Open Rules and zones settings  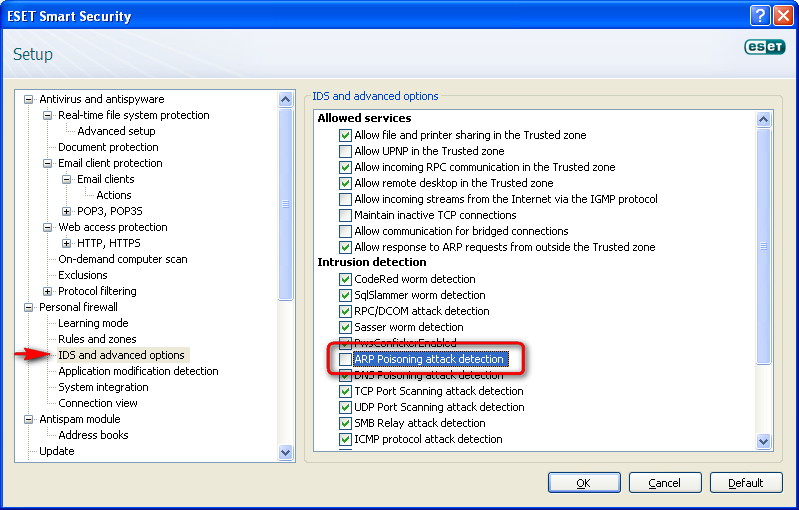97,339
